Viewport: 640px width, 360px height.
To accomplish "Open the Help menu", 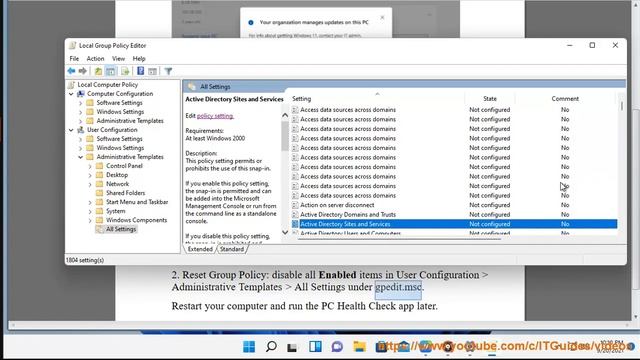I will click(139, 59).
